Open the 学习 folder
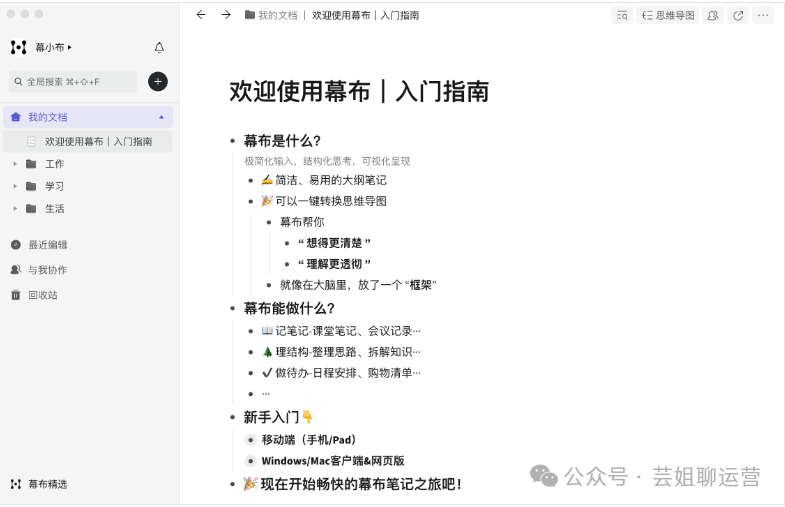 [x=55, y=186]
